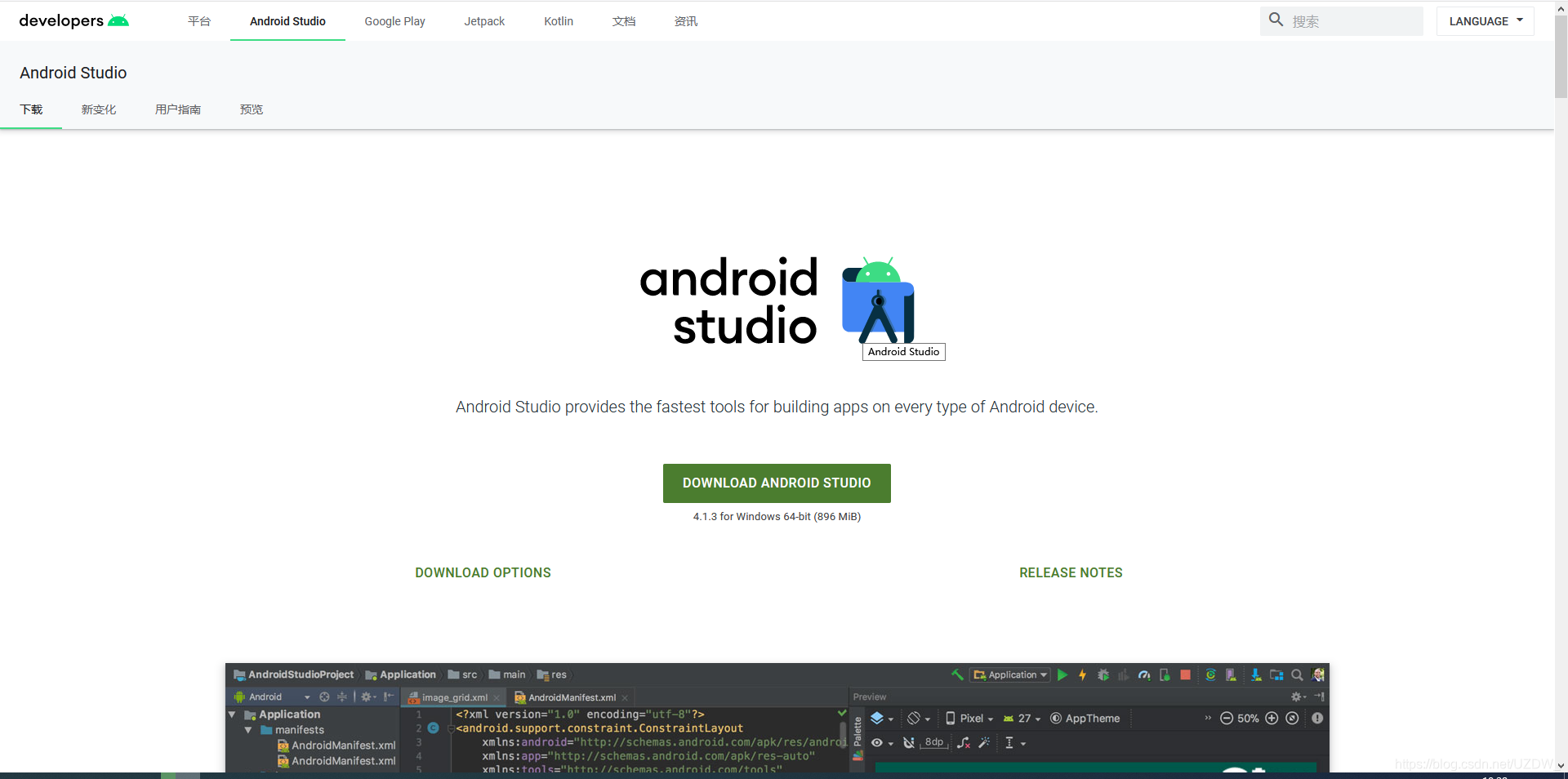Open the design surface layers dropdown
Image resolution: width=1568 pixels, height=779 pixels.
[881, 719]
